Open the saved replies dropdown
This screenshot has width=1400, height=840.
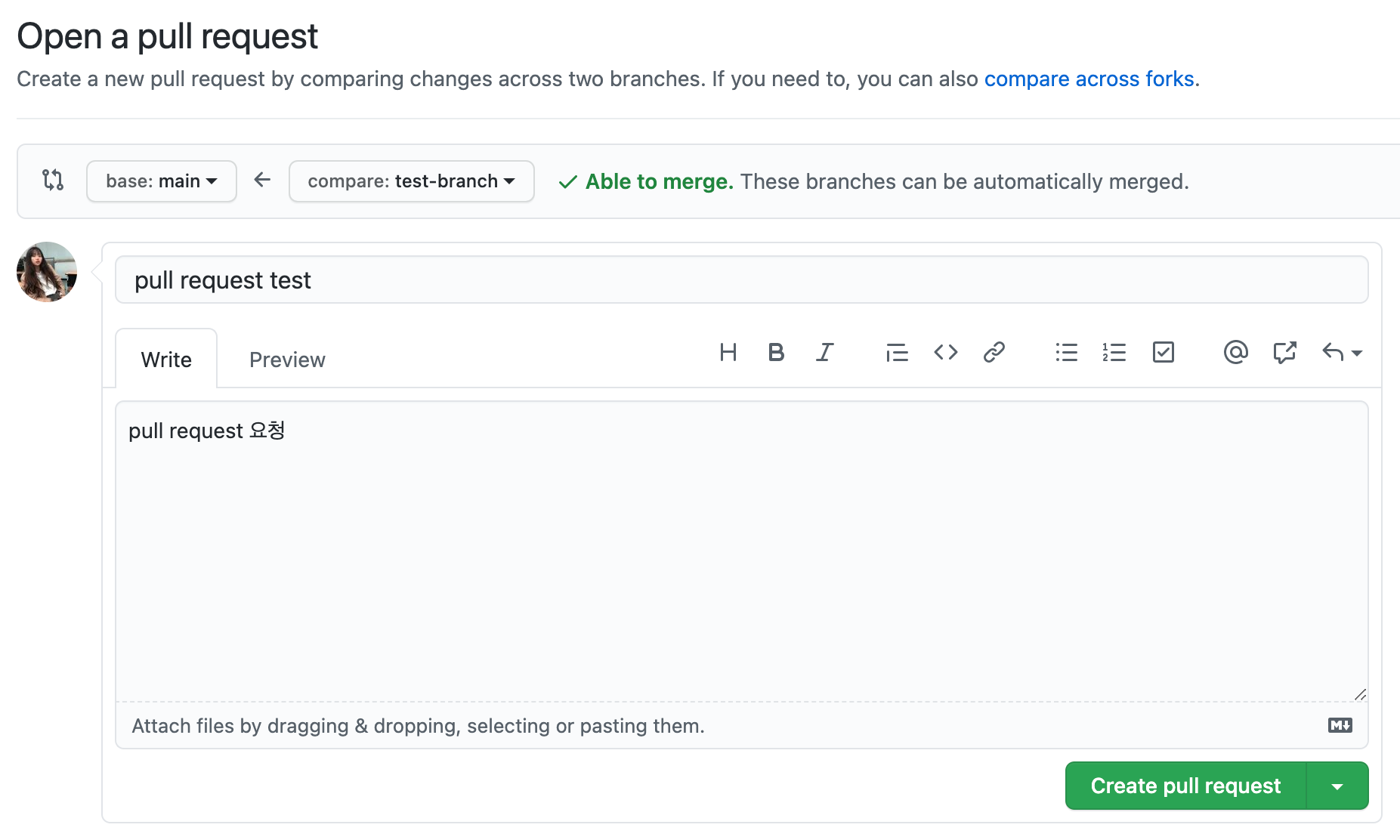click(x=1342, y=352)
